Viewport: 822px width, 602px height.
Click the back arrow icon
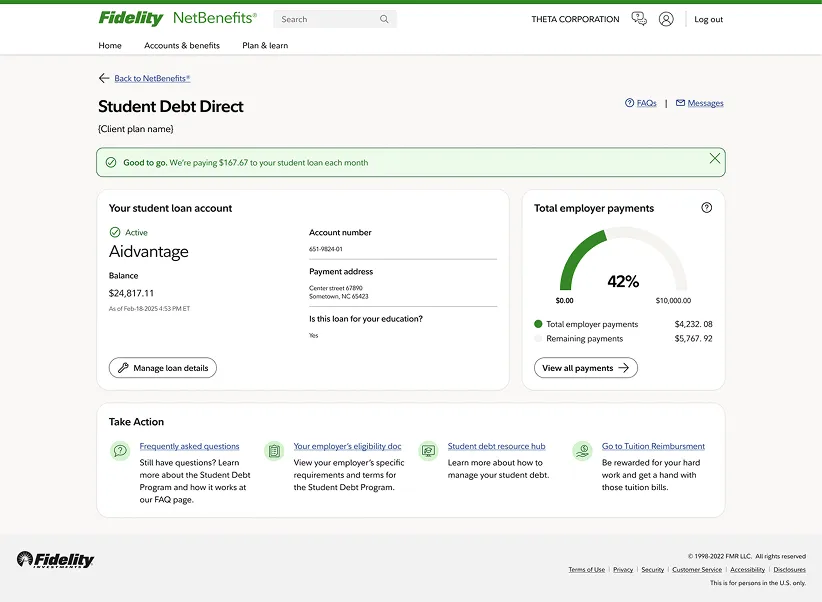(104, 78)
